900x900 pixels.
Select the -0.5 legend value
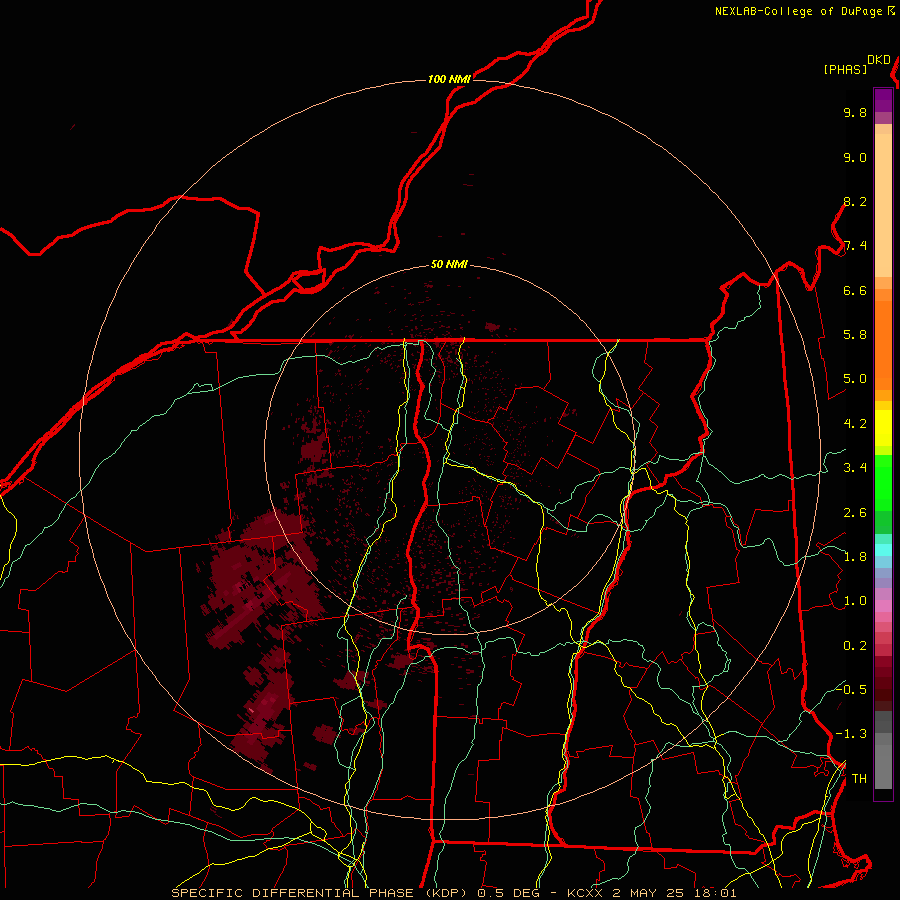pos(851,690)
